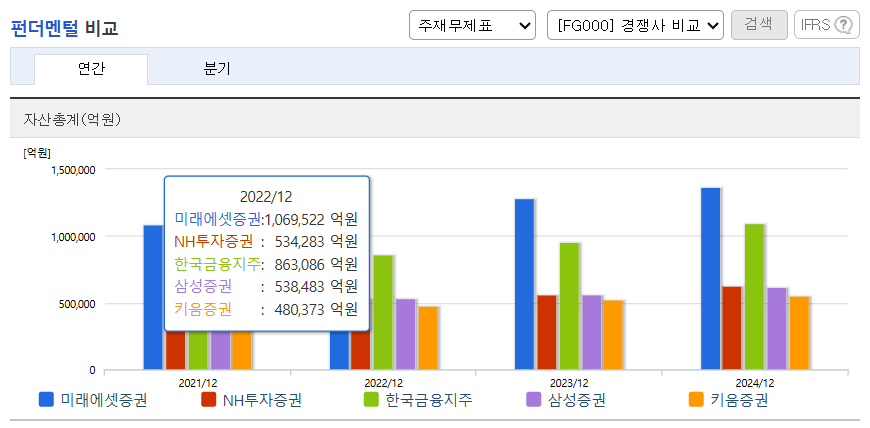Click the 480,373 value in the tooltip
This screenshot has height=428, width=870.
(x=299, y=309)
